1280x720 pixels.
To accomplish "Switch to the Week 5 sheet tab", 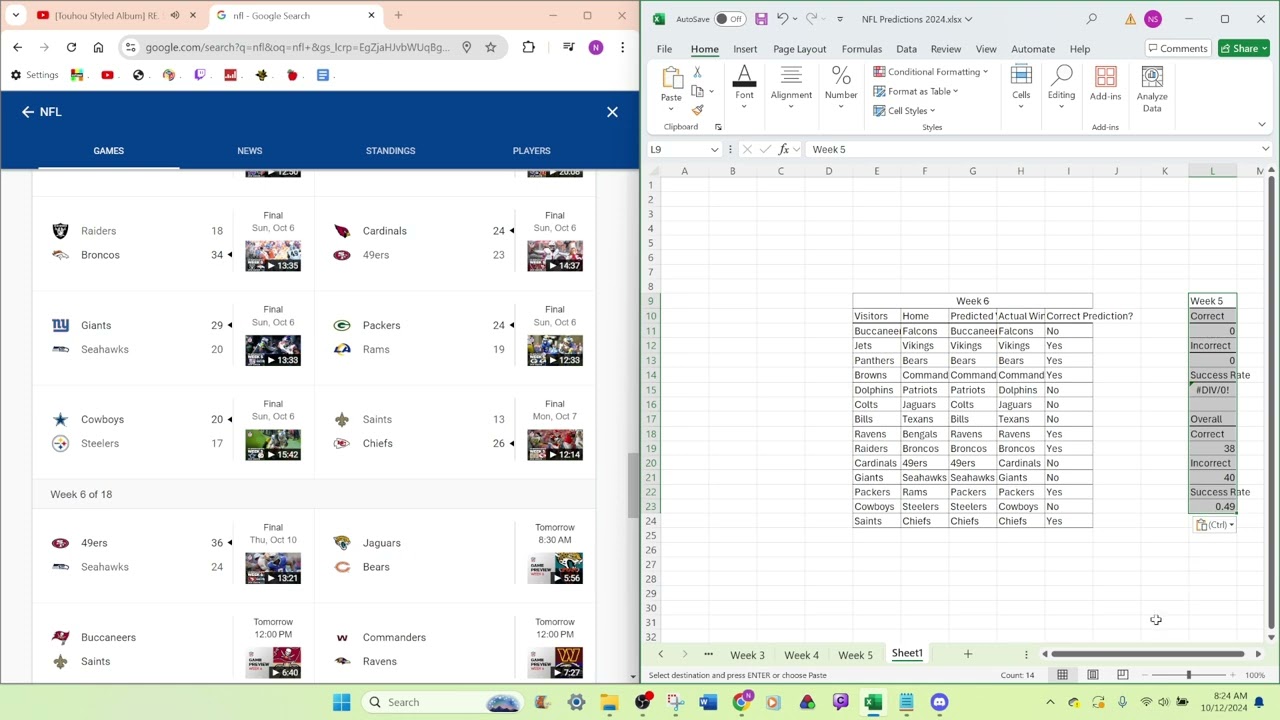I will [855, 655].
